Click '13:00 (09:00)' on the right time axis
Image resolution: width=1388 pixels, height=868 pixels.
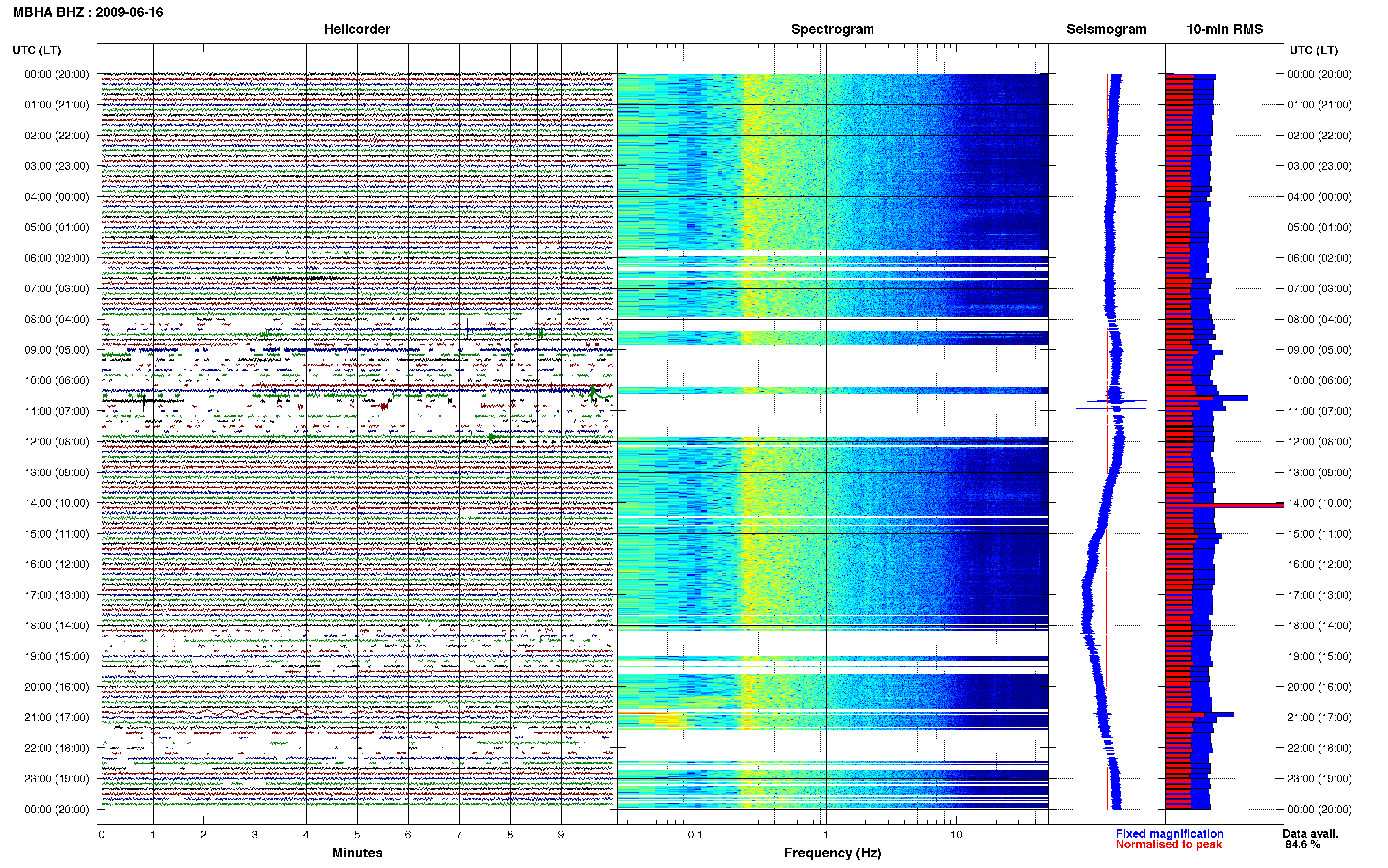pos(1319,473)
